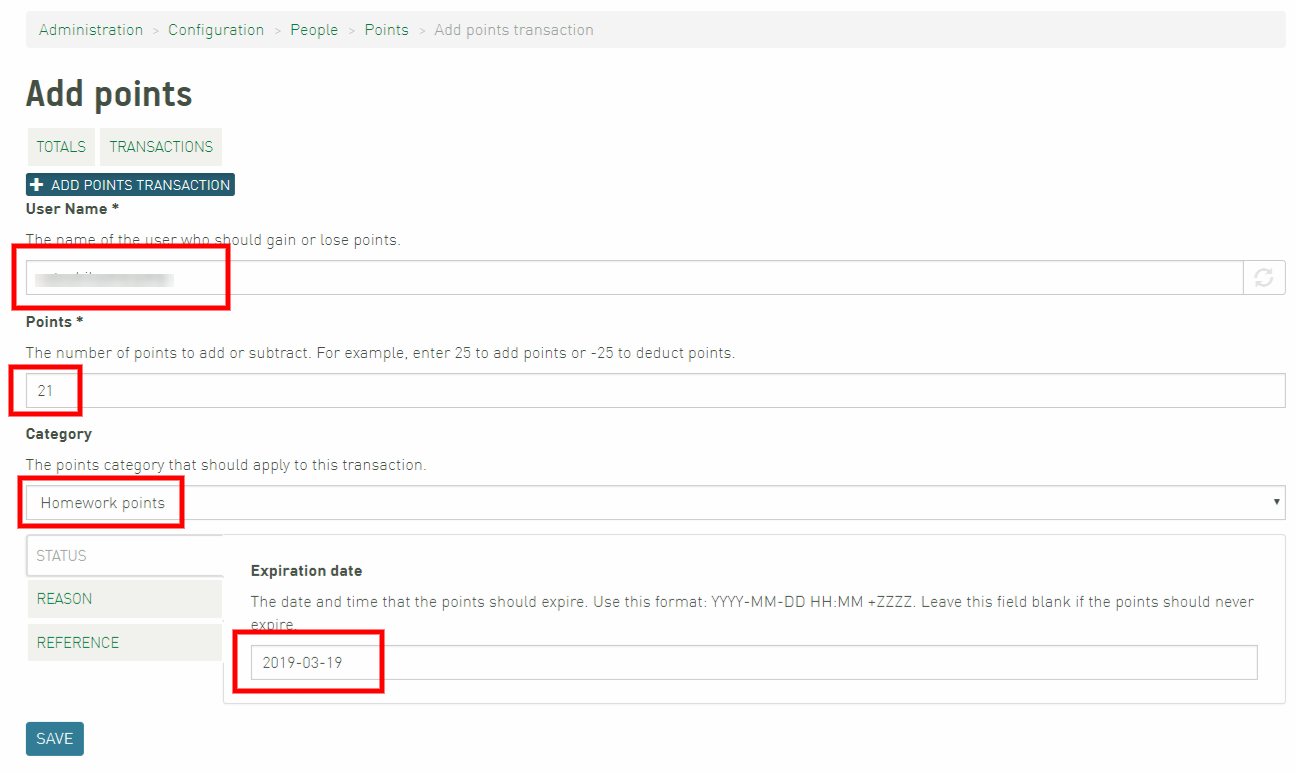
Task: Open the Configuration breadcrumb link
Action: coord(216,30)
